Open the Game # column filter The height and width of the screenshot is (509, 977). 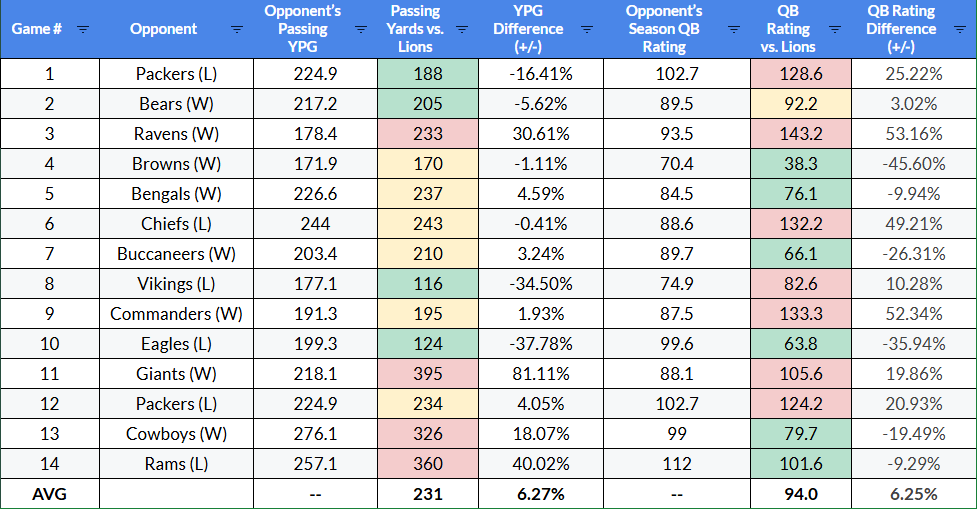82,29
